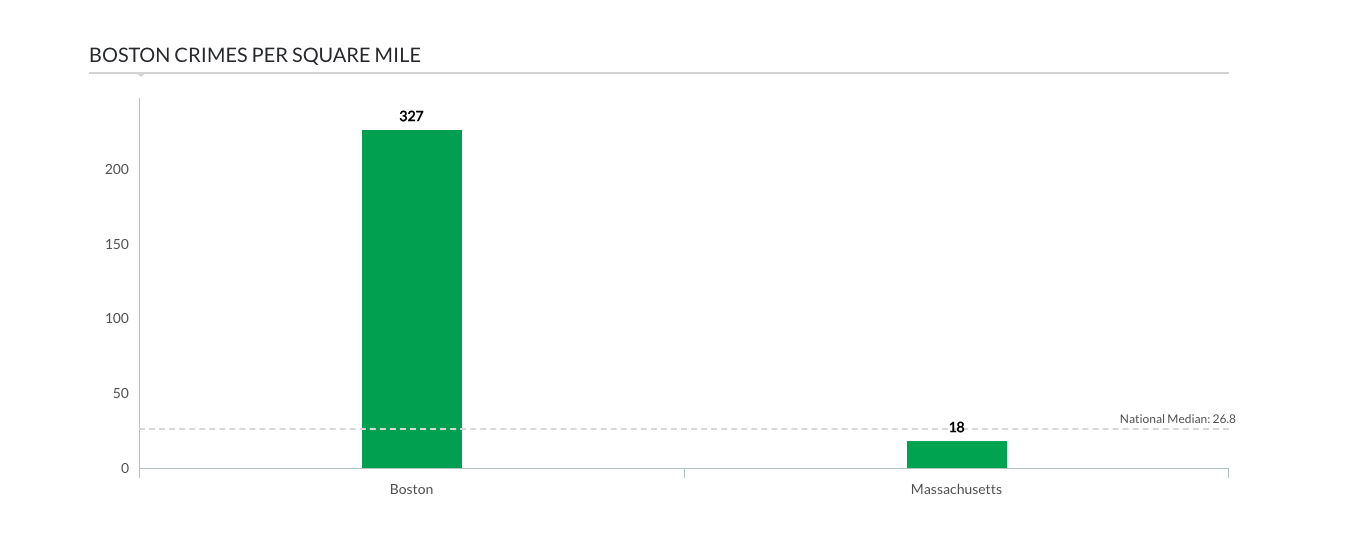Click the 50 y-axis label
This screenshot has height=548, width=1369.
coord(122,393)
